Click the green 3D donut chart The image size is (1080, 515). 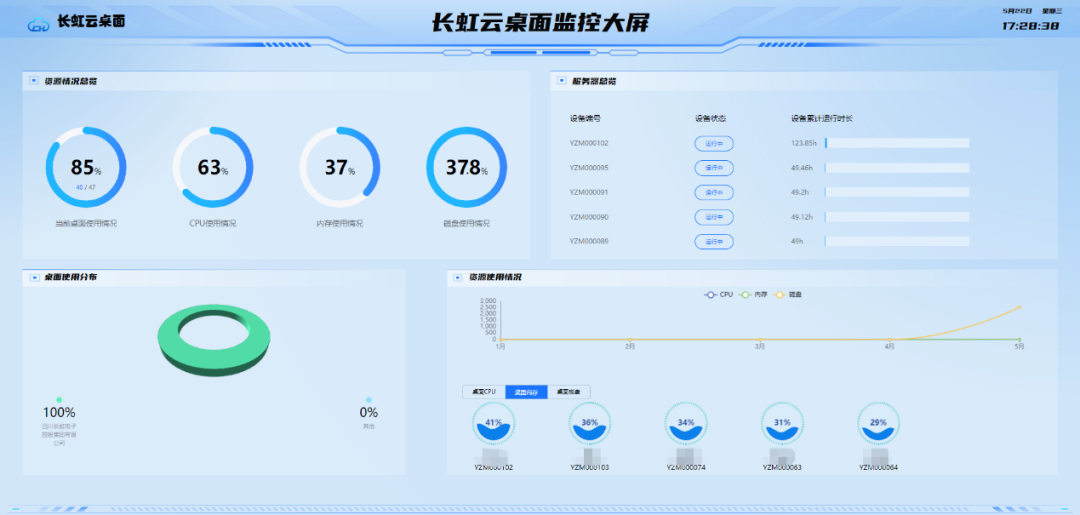point(214,340)
